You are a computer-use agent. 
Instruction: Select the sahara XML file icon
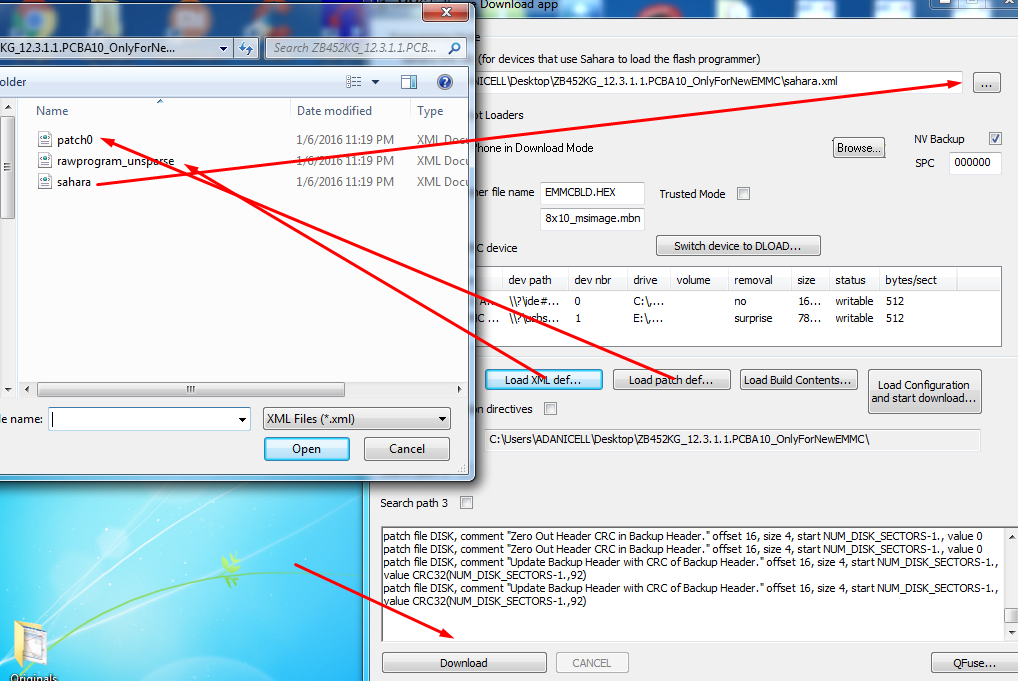[x=45, y=182]
